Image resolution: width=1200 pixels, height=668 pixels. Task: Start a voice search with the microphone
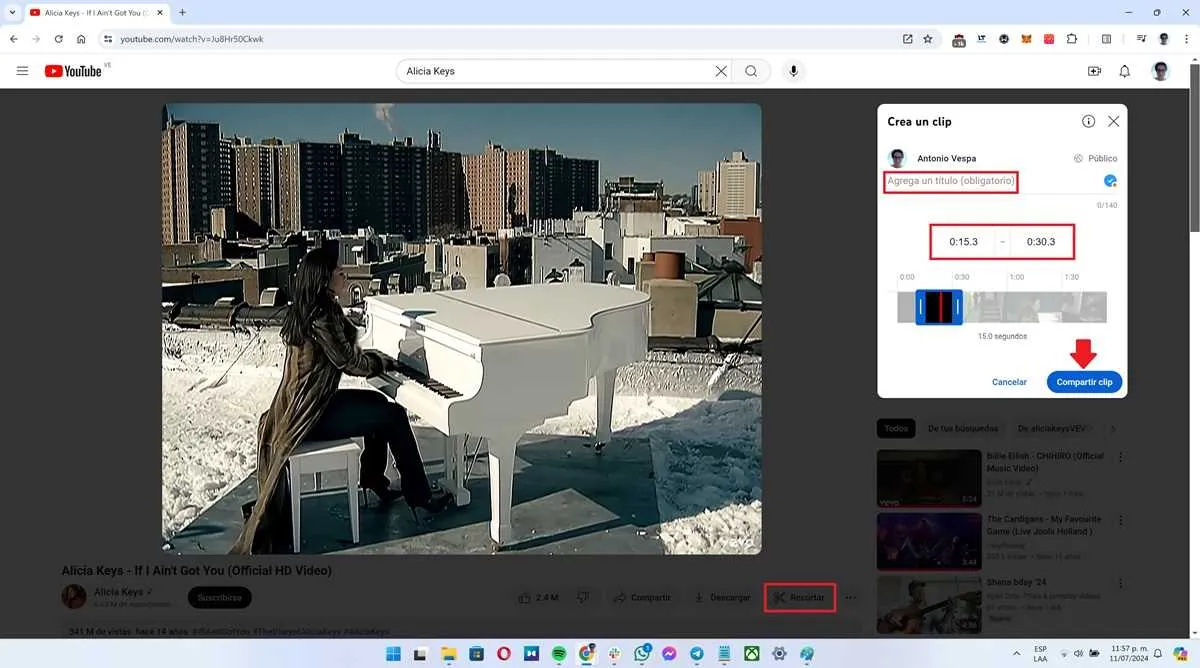[x=793, y=71]
